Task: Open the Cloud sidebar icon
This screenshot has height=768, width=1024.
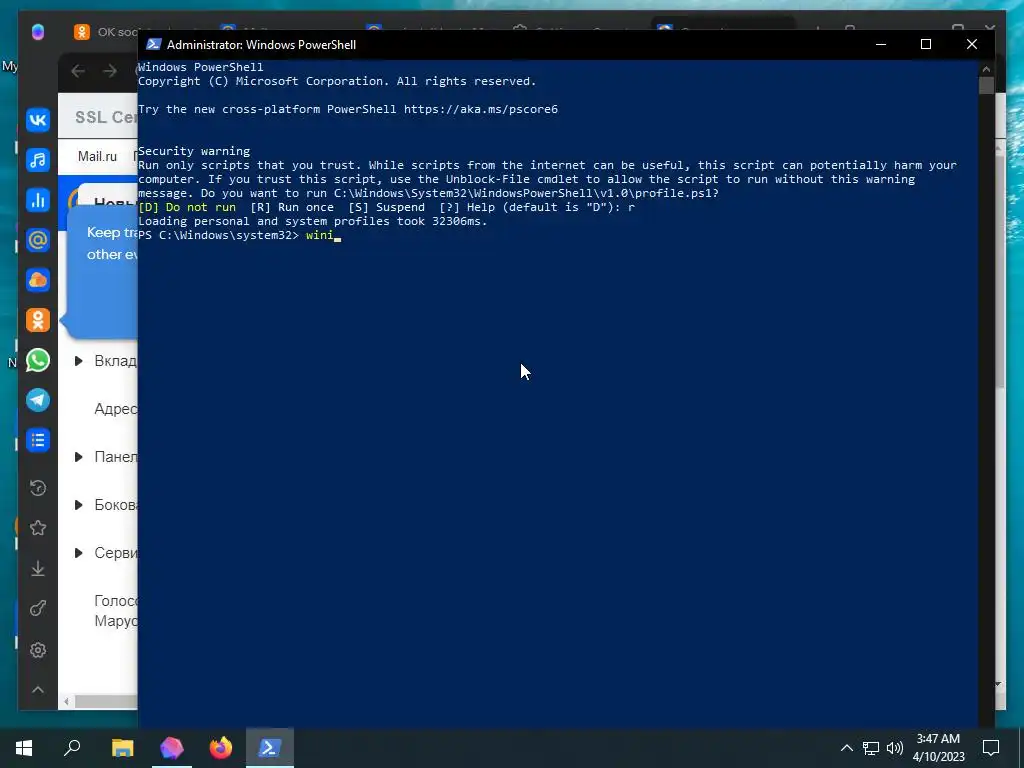Action: click(38, 280)
